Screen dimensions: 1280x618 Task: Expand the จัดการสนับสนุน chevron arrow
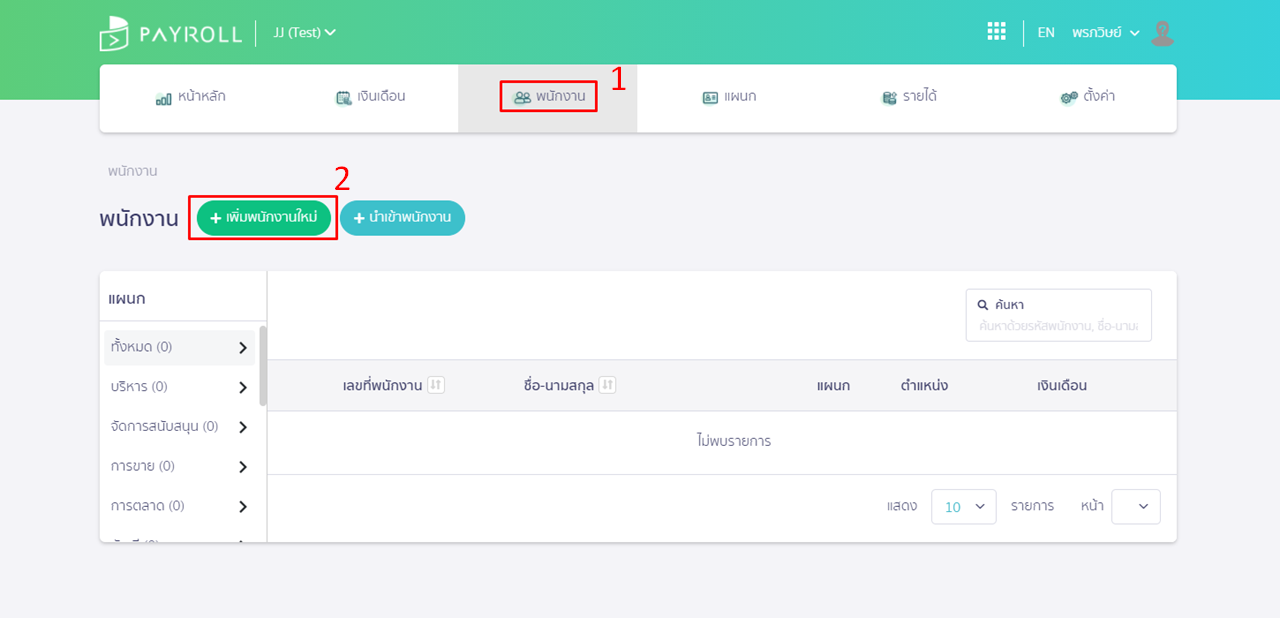tap(243, 427)
